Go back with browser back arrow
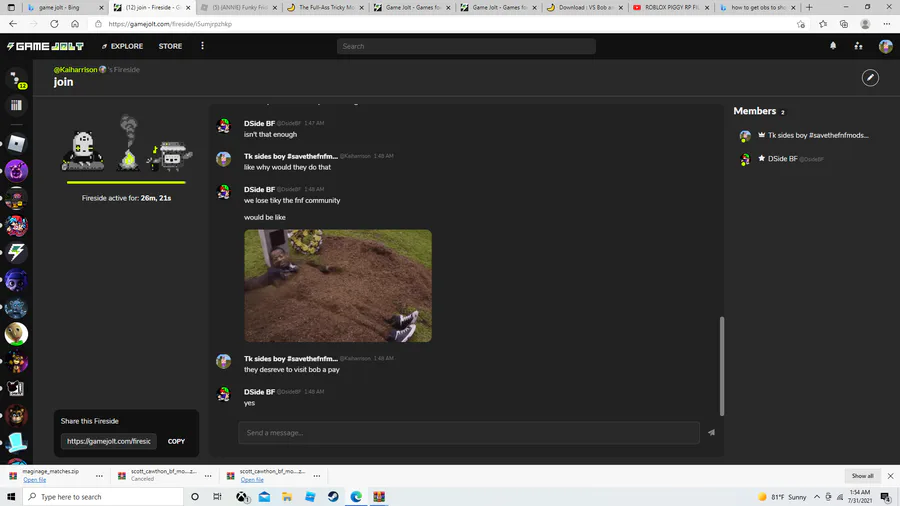This screenshot has height=506, width=900. pyautogui.click(x=13, y=24)
